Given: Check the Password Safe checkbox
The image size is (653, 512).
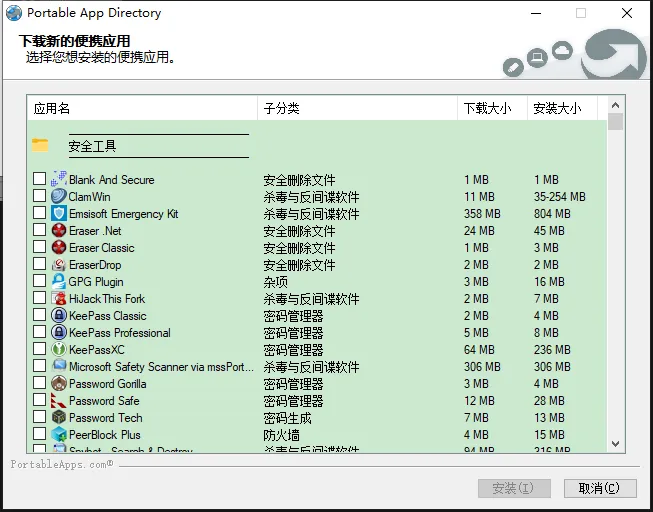Looking at the screenshot, I should click(x=40, y=400).
